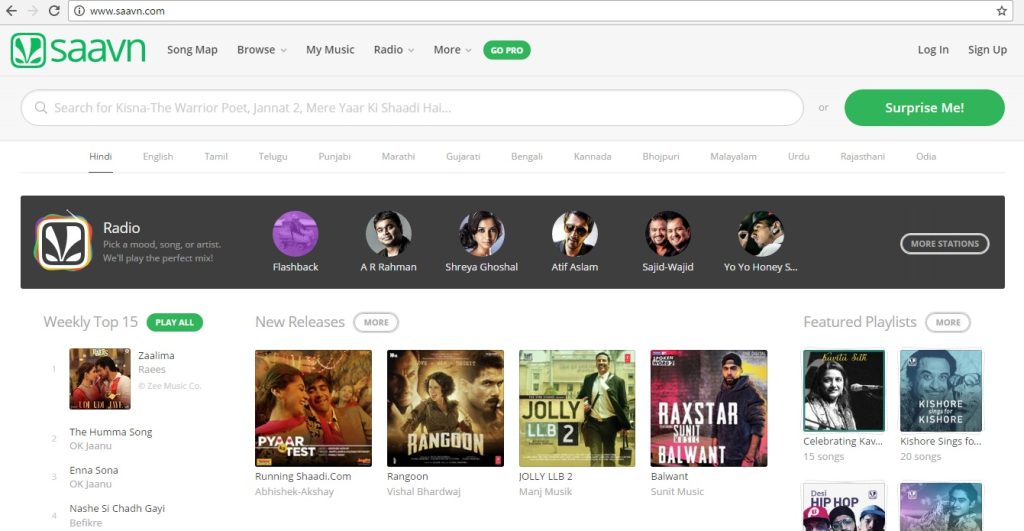Click artist Manj Musik under JOLLY LLB 2
This screenshot has width=1024, height=531.
click(x=545, y=492)
